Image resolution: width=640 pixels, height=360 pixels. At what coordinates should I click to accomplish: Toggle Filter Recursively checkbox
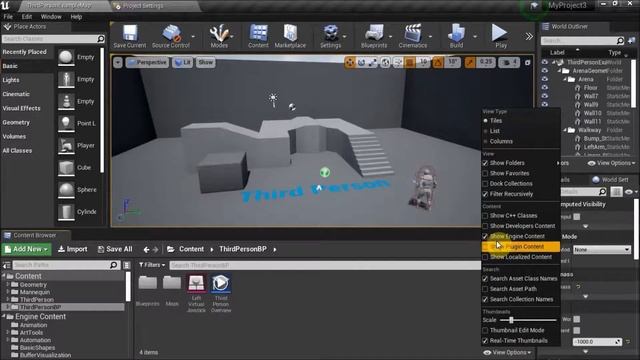coord(485,194)
